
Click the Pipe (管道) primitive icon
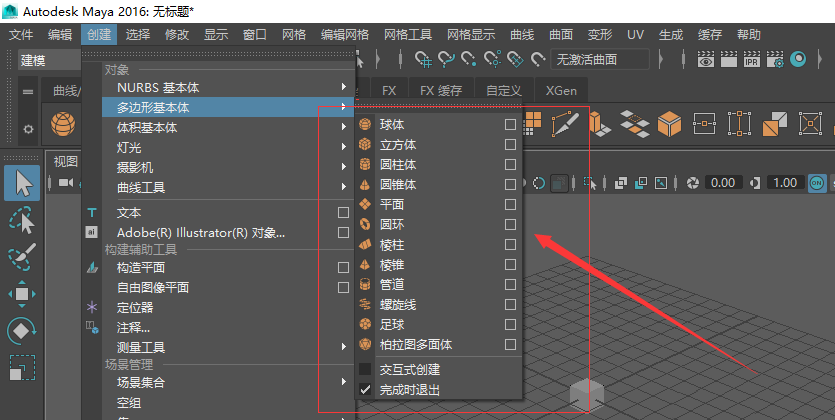[365, 284]
